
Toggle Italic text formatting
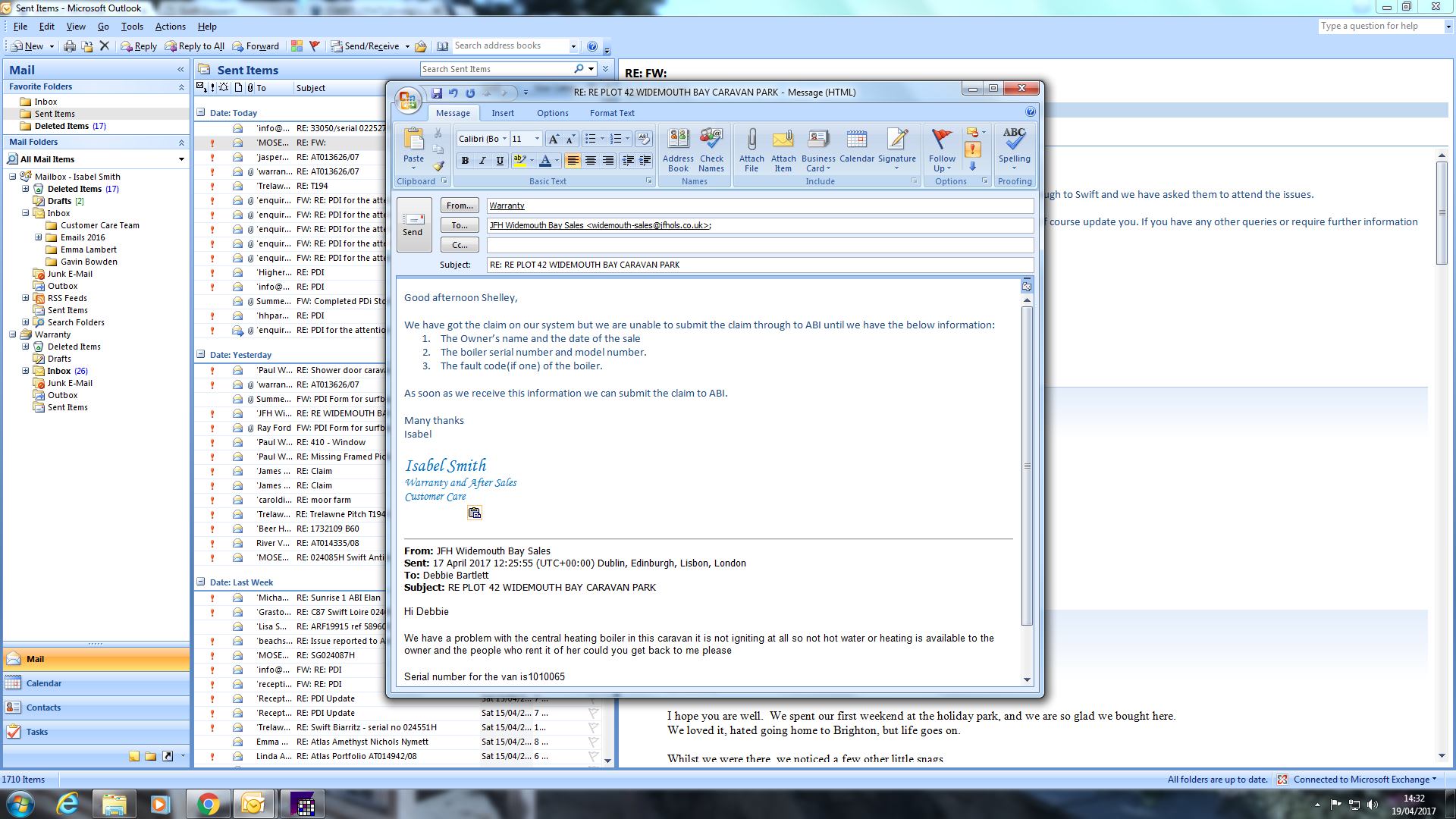coord(482,161)
